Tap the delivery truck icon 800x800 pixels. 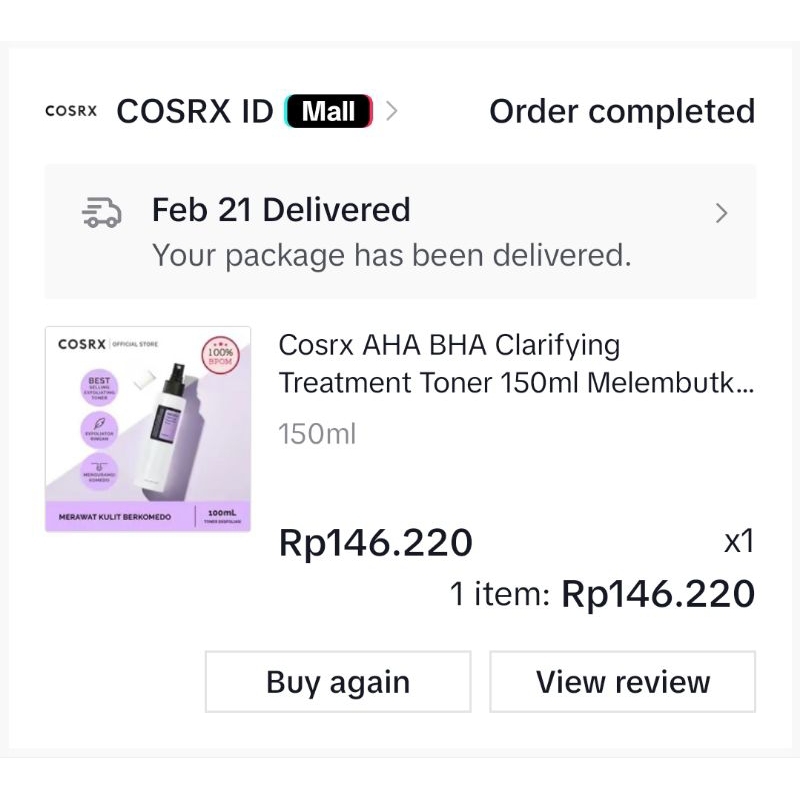pyautogui.click(x=101, y=213)
